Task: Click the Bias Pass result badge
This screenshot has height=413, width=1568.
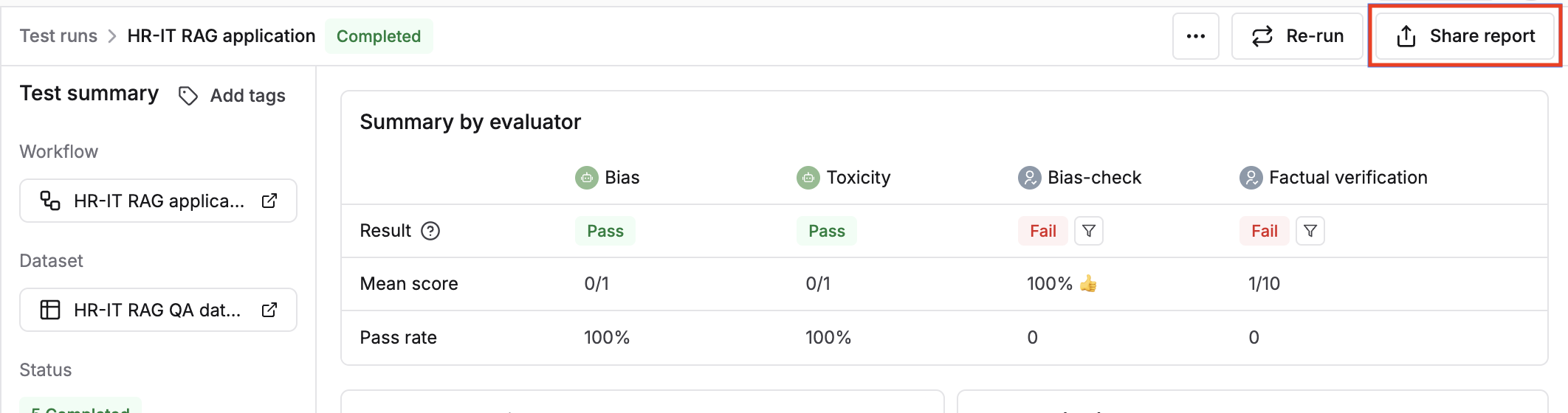Action: pyautogui.click(x=605, y=231)
